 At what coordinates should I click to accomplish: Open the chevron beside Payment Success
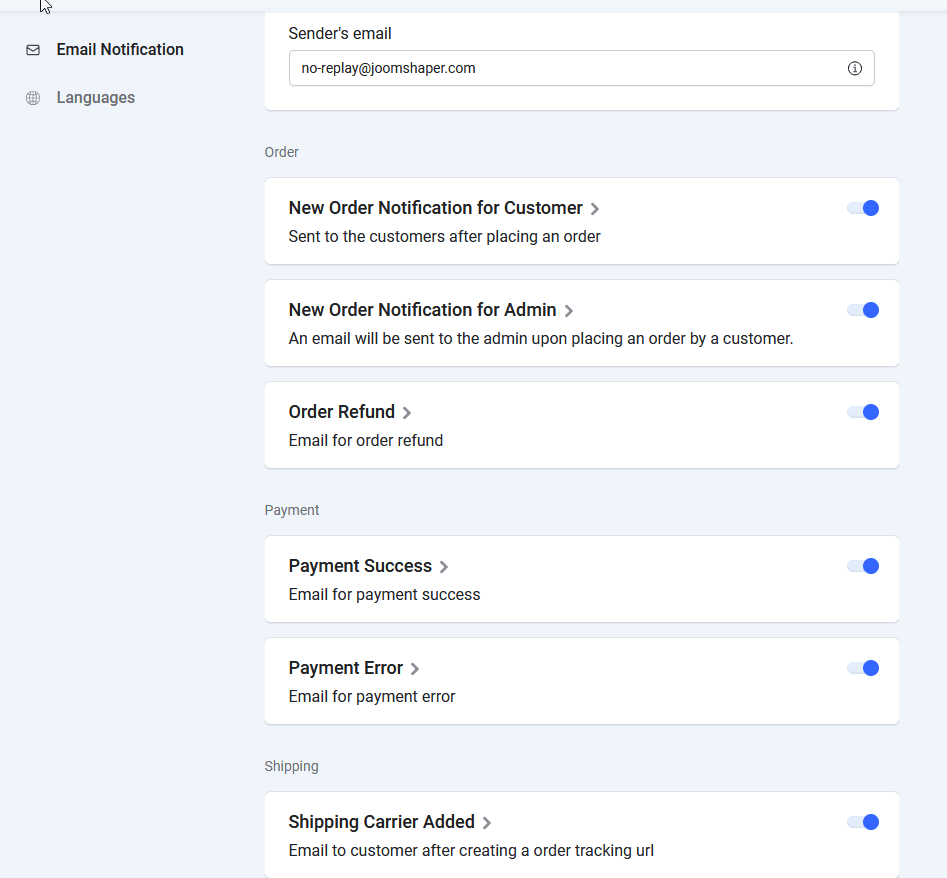pyautogui.click(x=444, y=567)
